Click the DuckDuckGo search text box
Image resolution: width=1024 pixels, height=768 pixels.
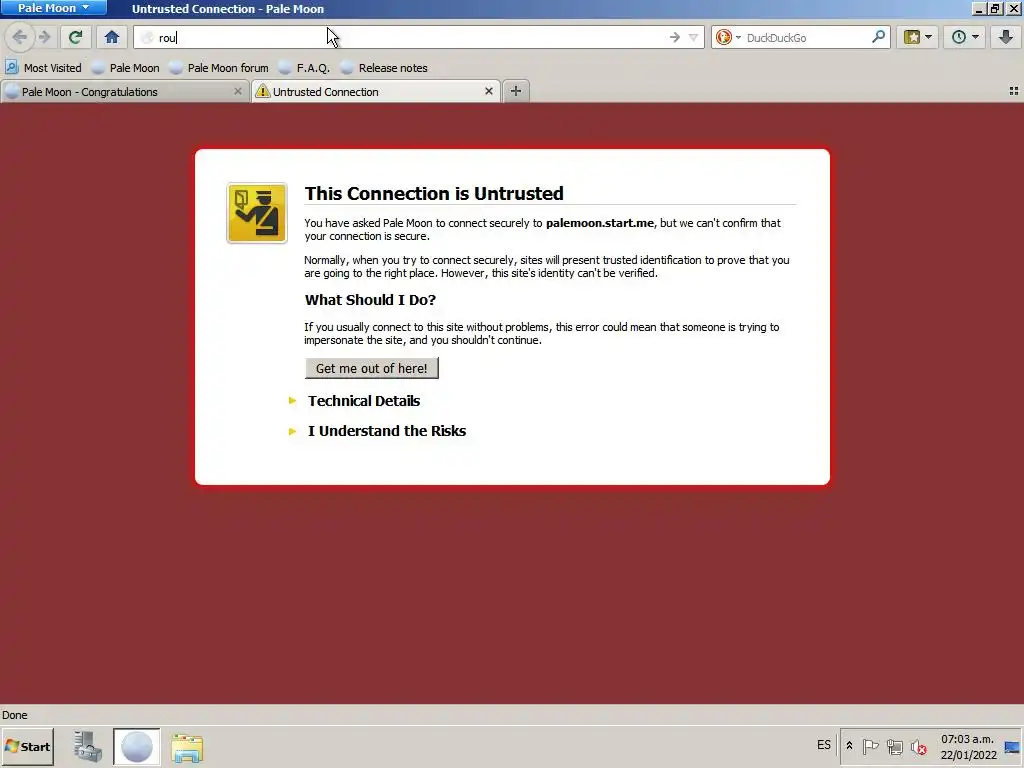click(x=806, y=38)
